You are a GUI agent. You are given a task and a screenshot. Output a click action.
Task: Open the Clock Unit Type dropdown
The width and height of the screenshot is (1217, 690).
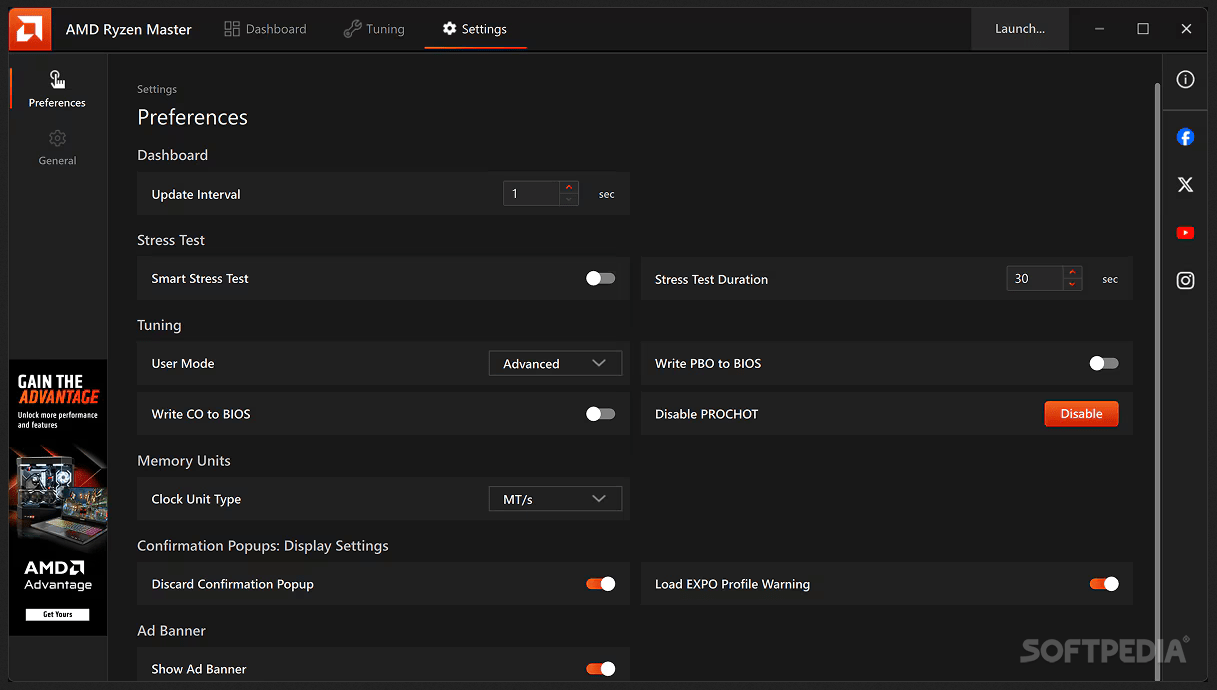[x=555, y=498]
